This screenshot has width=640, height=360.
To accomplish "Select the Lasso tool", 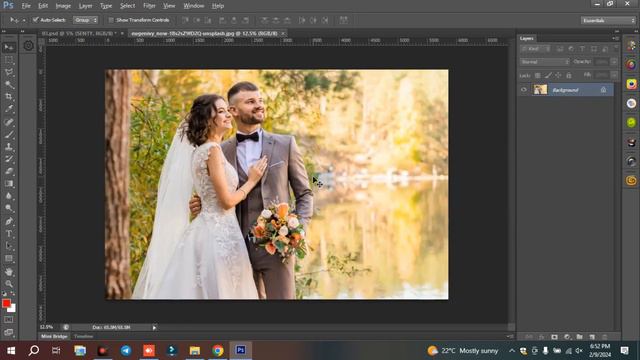I will [x=9, y=72].
